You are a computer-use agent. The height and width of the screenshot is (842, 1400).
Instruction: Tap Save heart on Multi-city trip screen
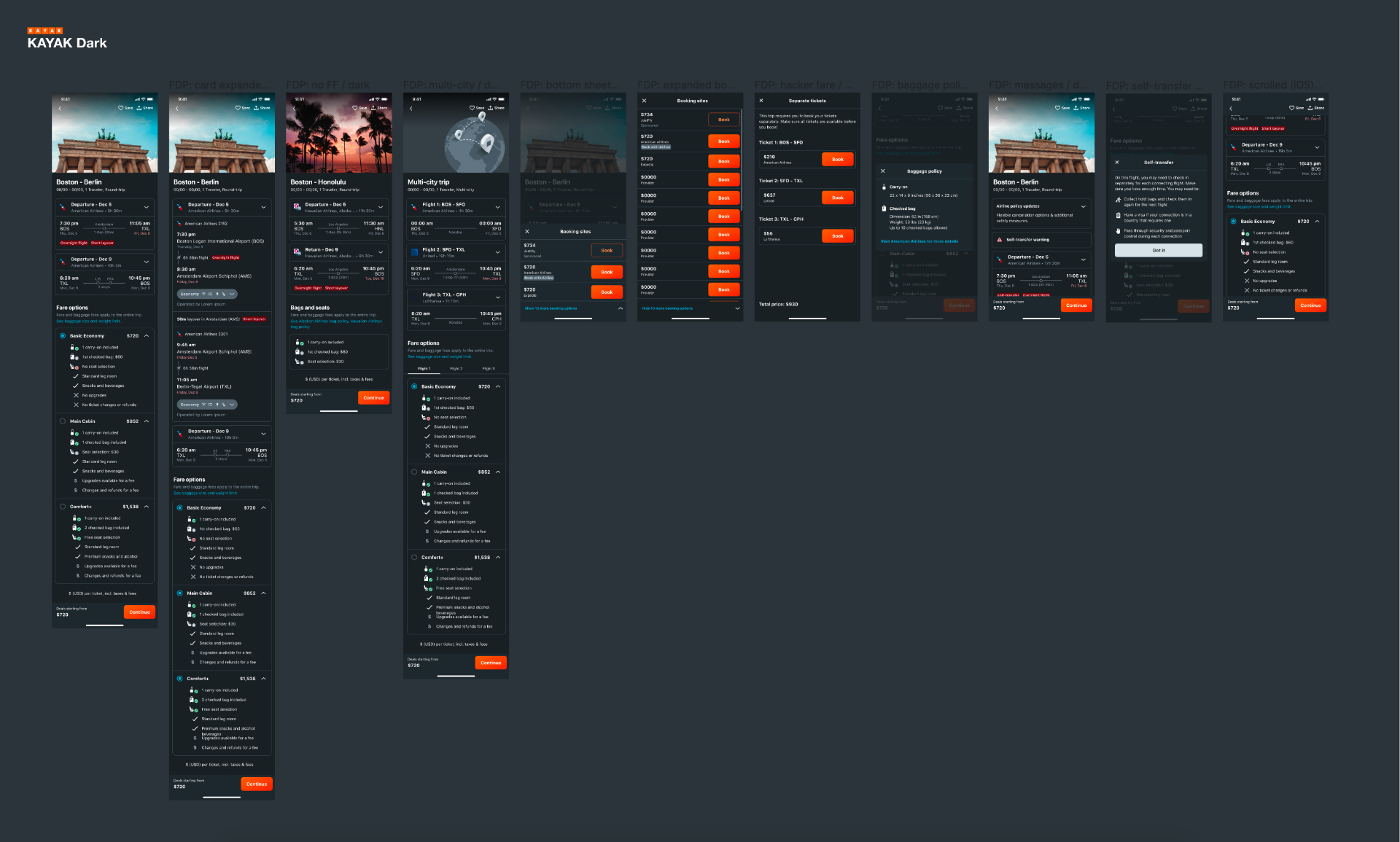point(472,108)
